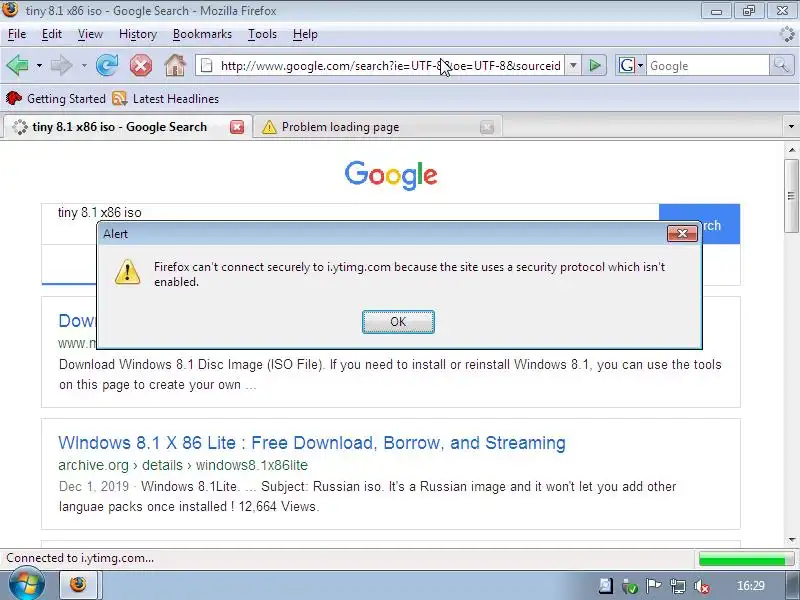Image resolution: width=800 pixels, height=600 pixels.
Task: Click the vertical scrollbar thumb
Action: tap(791, 196)
